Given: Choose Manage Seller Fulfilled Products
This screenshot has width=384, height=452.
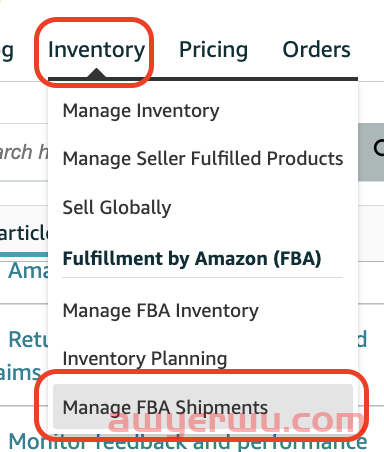Looking at the screenshot, I should 203,158.
